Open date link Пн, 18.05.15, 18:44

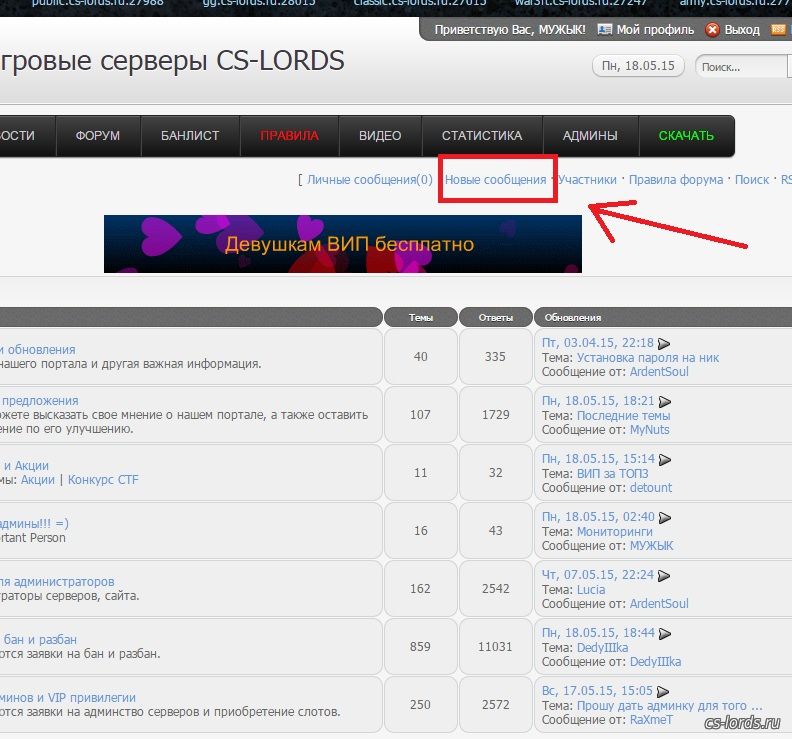click(x=598, y=633)
